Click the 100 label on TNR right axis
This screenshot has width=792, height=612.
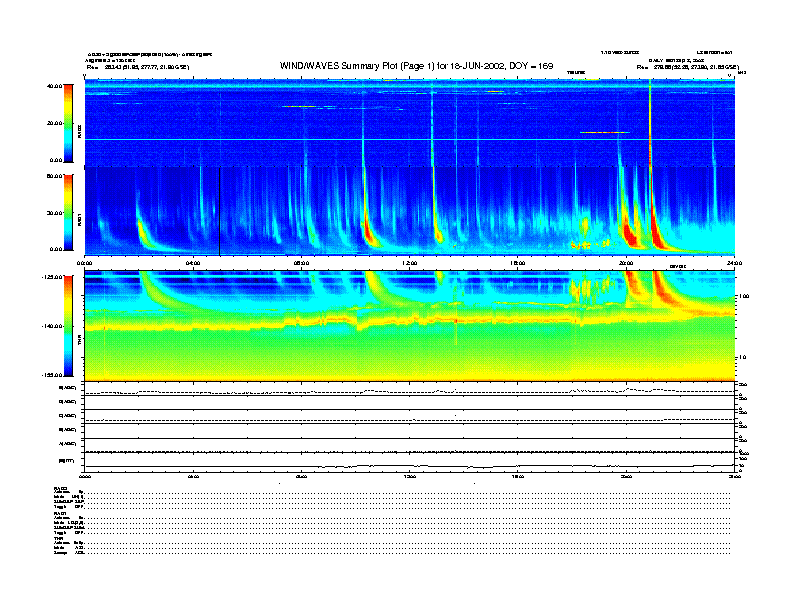[x=743, y=296]
